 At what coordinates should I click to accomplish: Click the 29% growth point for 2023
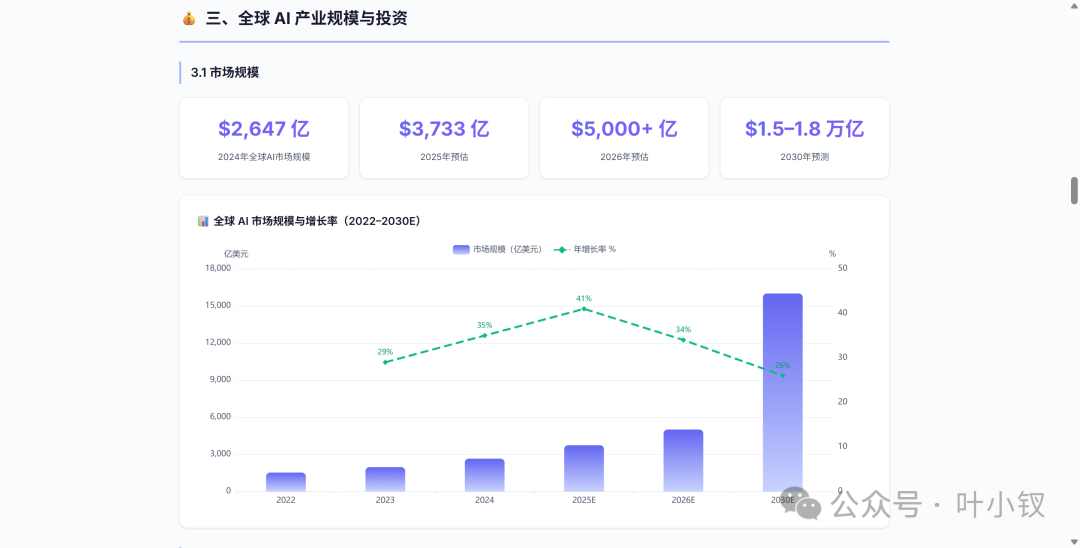(x=385, y=362)
